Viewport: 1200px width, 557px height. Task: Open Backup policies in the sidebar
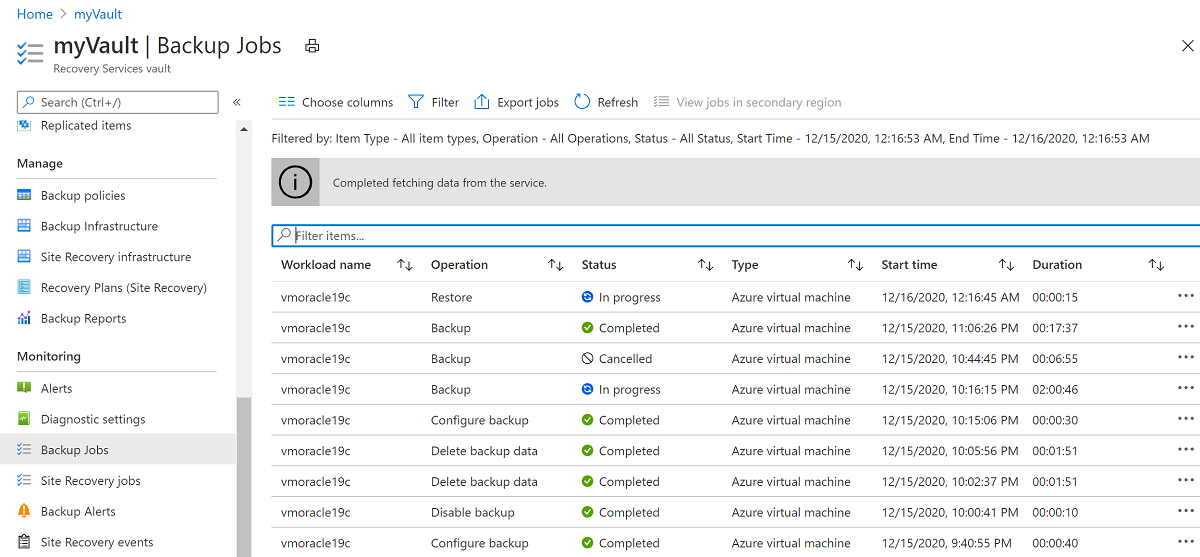click(x=83, y=195)
